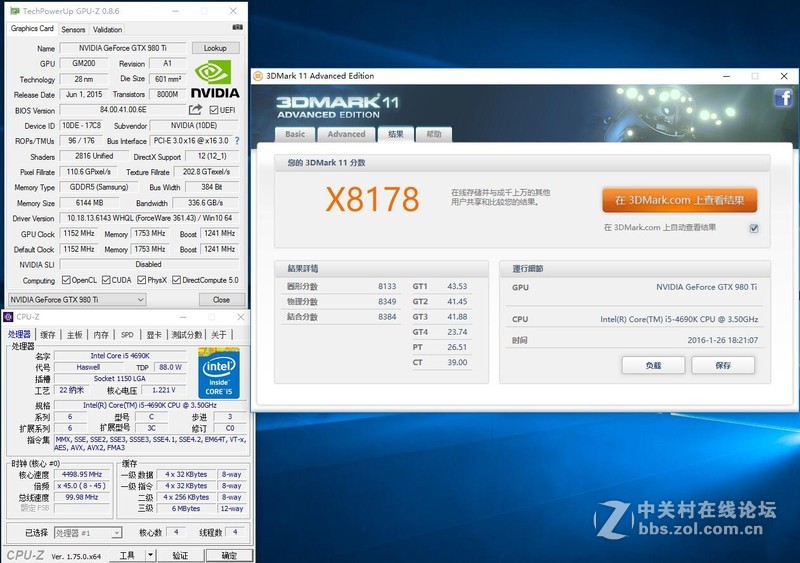Image resolution: width=800 pixels, height=563 pixels.
Task: Click the Memory Size value 6144 MB
Action: coord(89,203)
